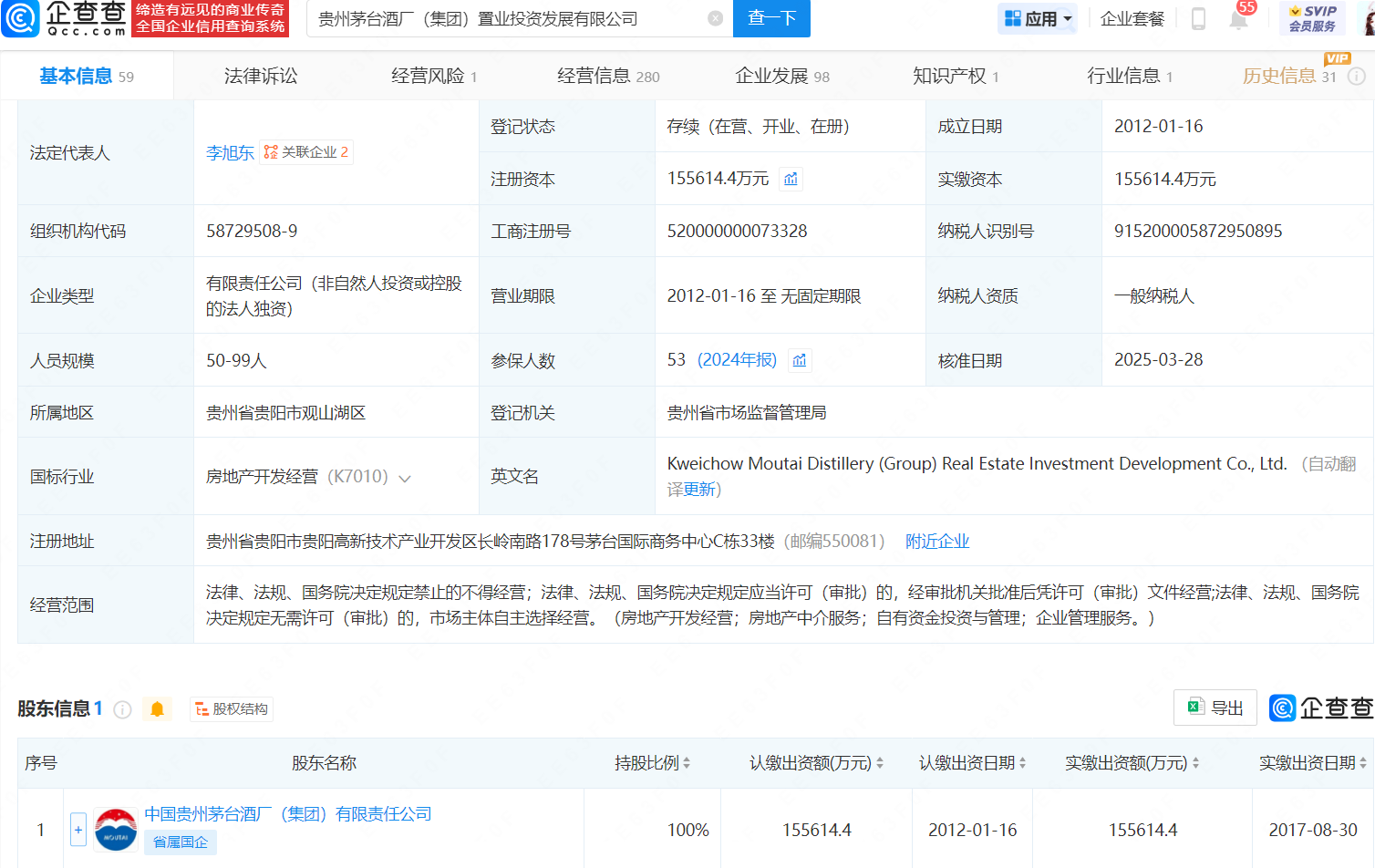The height and width of the screenshot is (868, 1375).
Task: Select paid-in date 2017-08-30
Action: [x=1313, y=830]
